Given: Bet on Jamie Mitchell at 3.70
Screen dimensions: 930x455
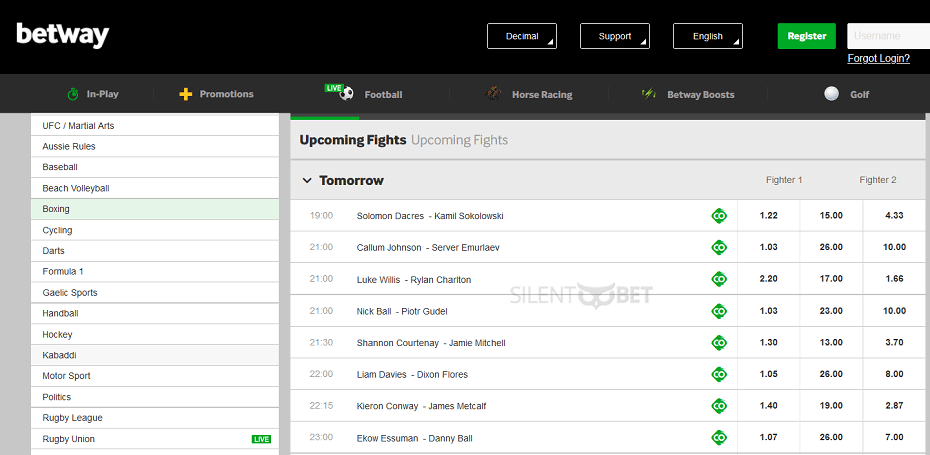Looking at the screenshot, I should coord(894,342).
